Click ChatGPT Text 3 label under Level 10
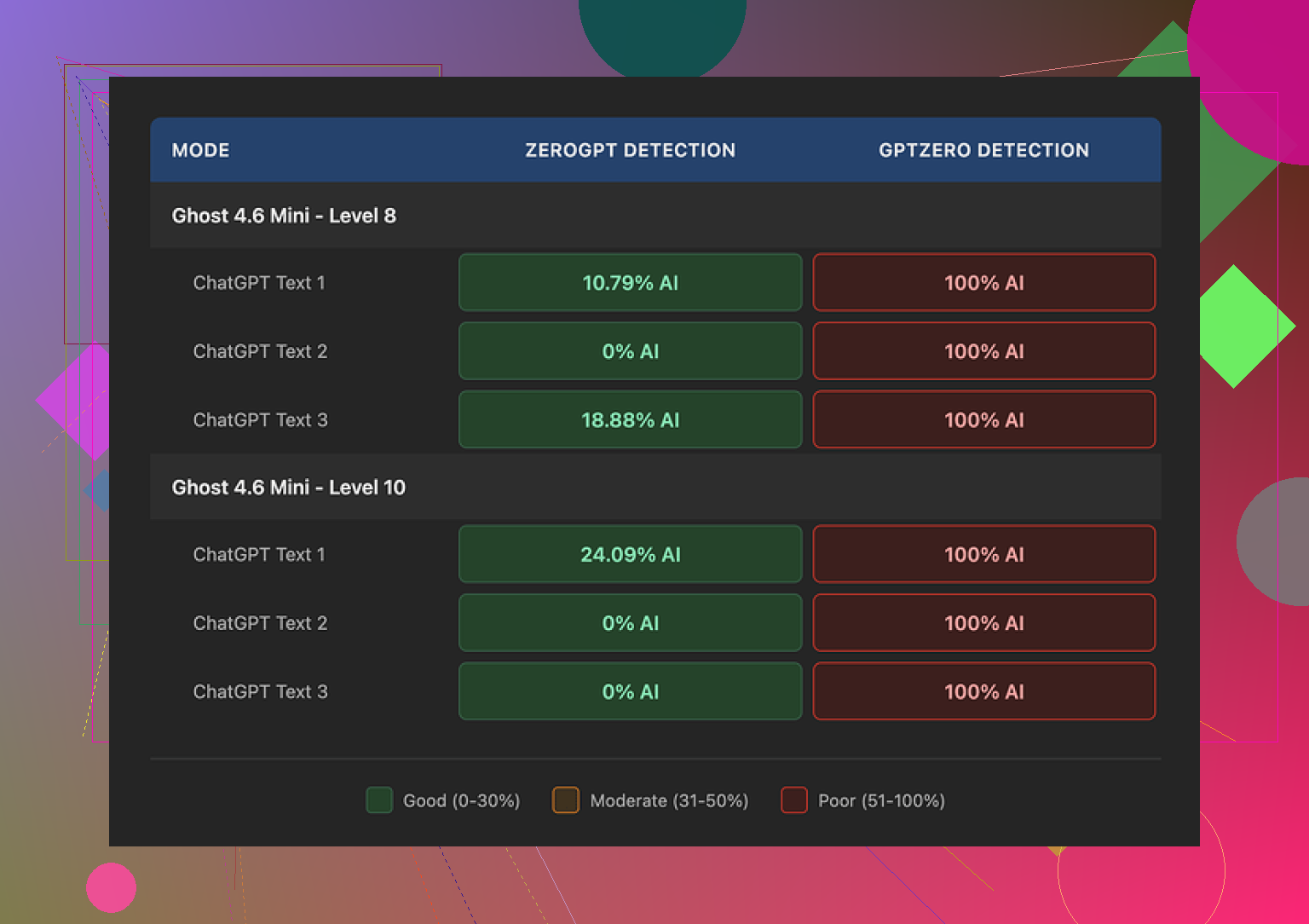The width and height of the screenshot is (1309, 924). coord(260,692)
